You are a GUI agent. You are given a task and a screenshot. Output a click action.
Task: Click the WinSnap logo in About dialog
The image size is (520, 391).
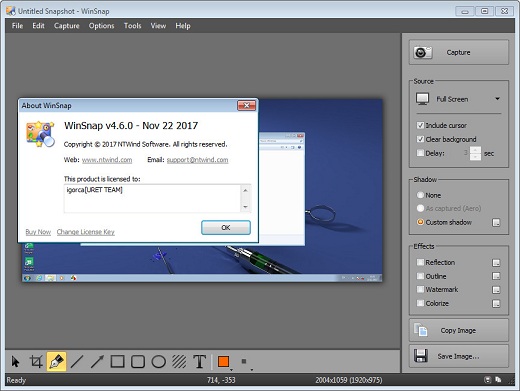[40, 134]
